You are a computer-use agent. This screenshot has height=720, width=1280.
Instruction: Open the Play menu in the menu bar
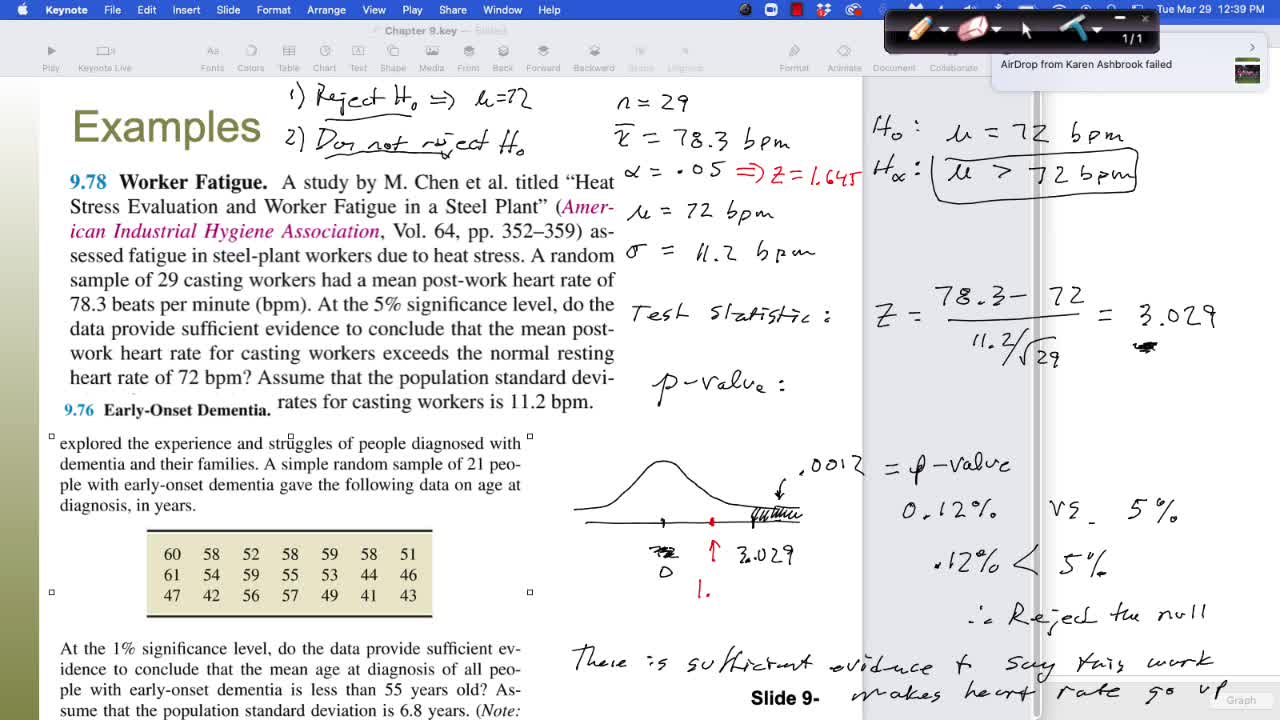coord(412,10)
